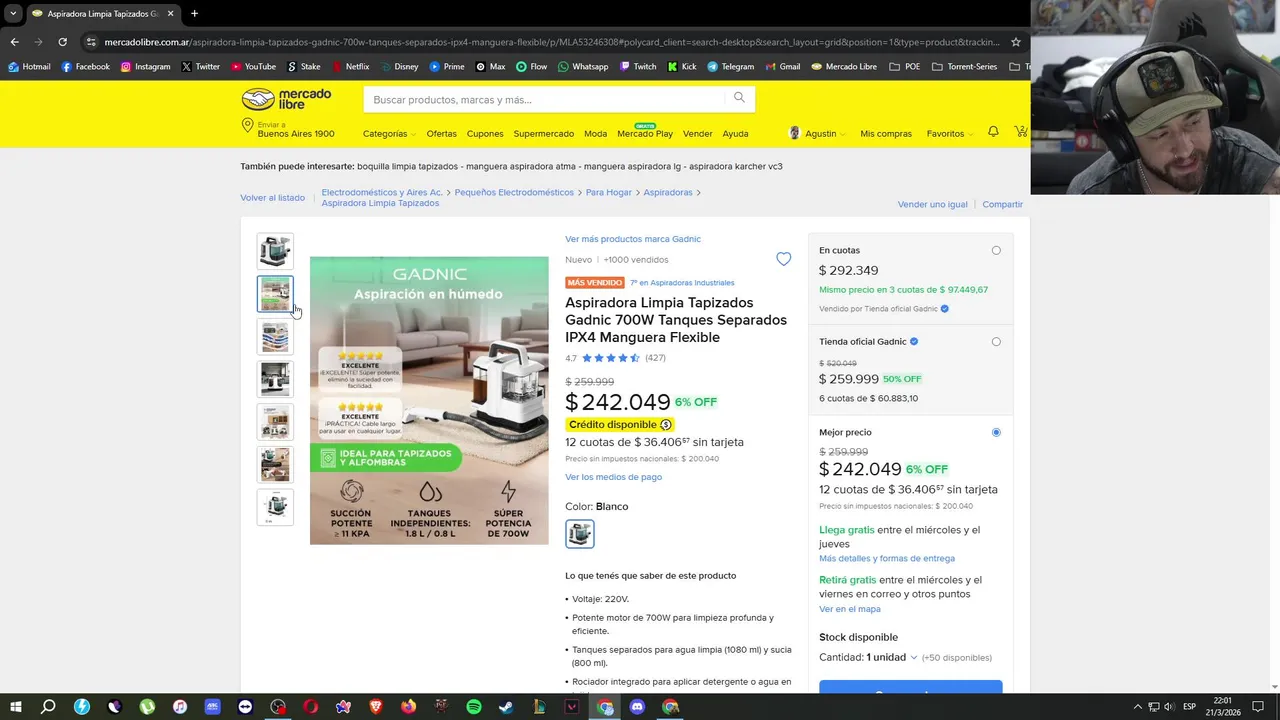Open the Twitch bookmark
The width and height of the screenshot is (1280, 720).
point(638,67)
